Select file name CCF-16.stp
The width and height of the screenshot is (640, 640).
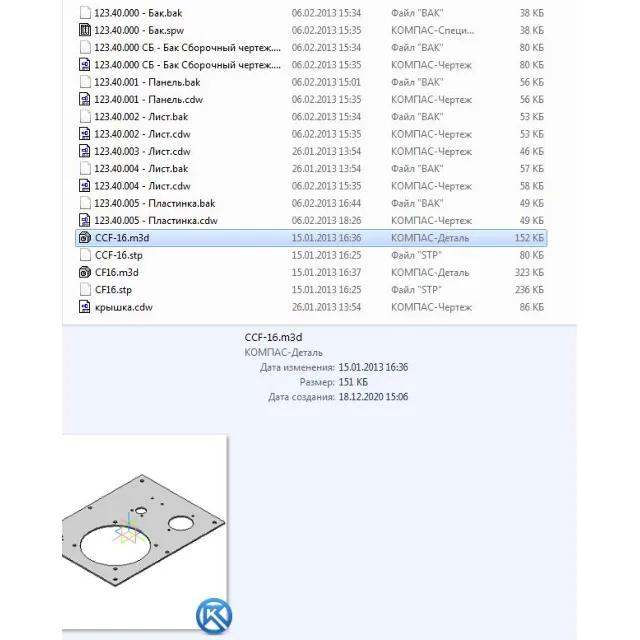[118, 256]
